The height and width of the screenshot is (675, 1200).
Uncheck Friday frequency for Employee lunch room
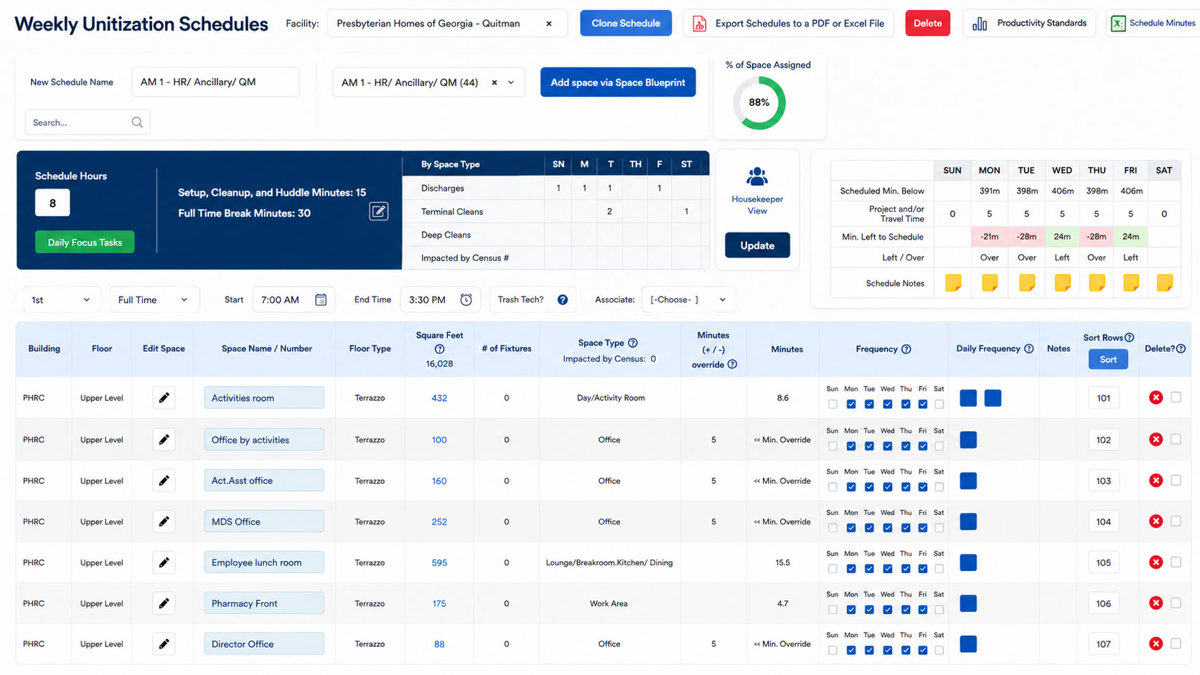click(922, 569)
